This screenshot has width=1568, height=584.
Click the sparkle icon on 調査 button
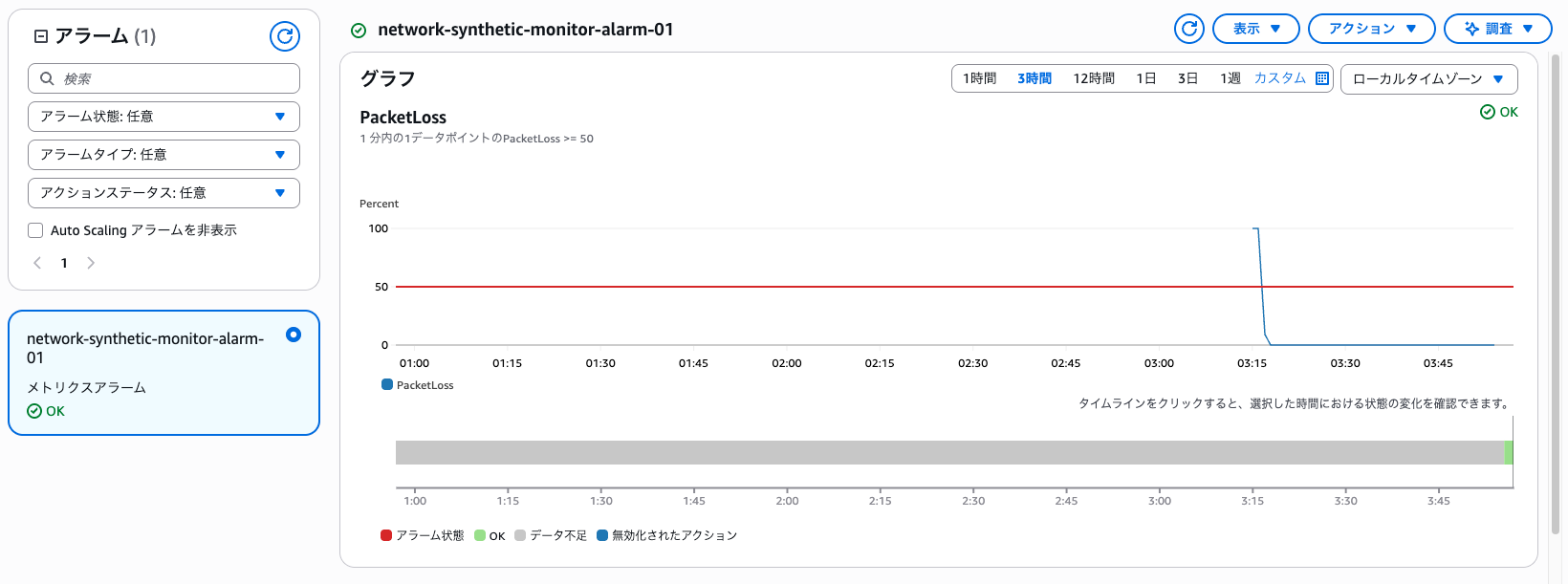pyautogui.click(x=1471, y=29)
